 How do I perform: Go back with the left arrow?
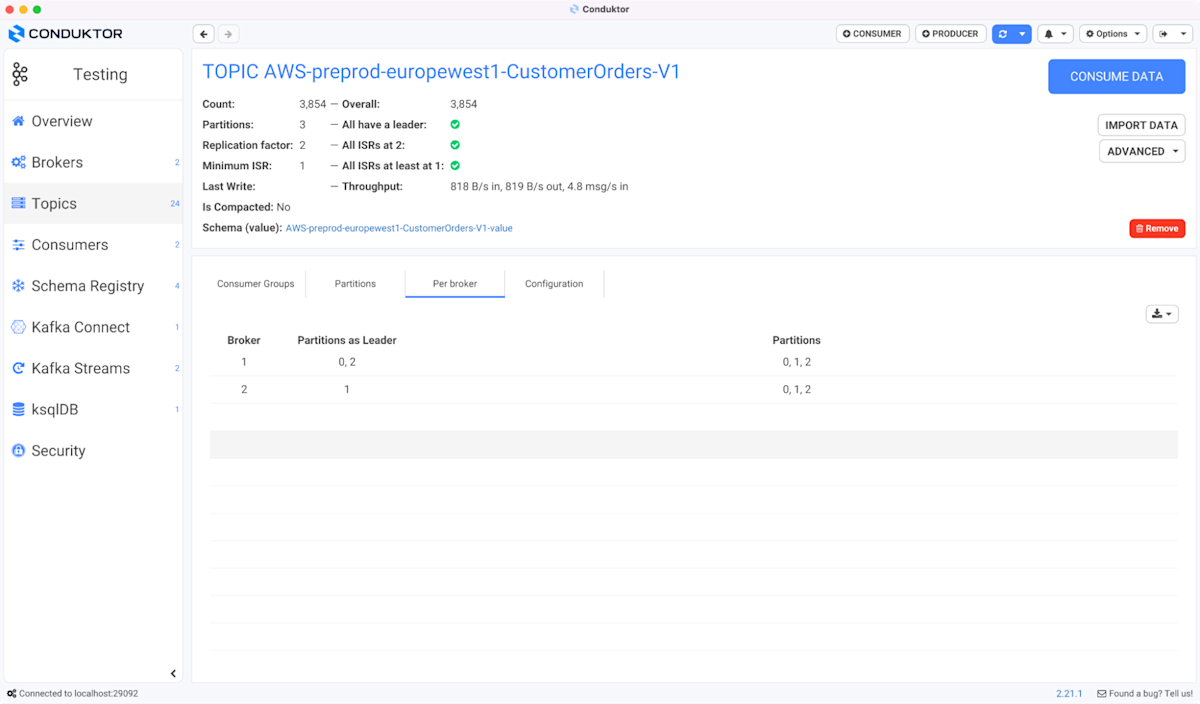click(x=204, y=34)
